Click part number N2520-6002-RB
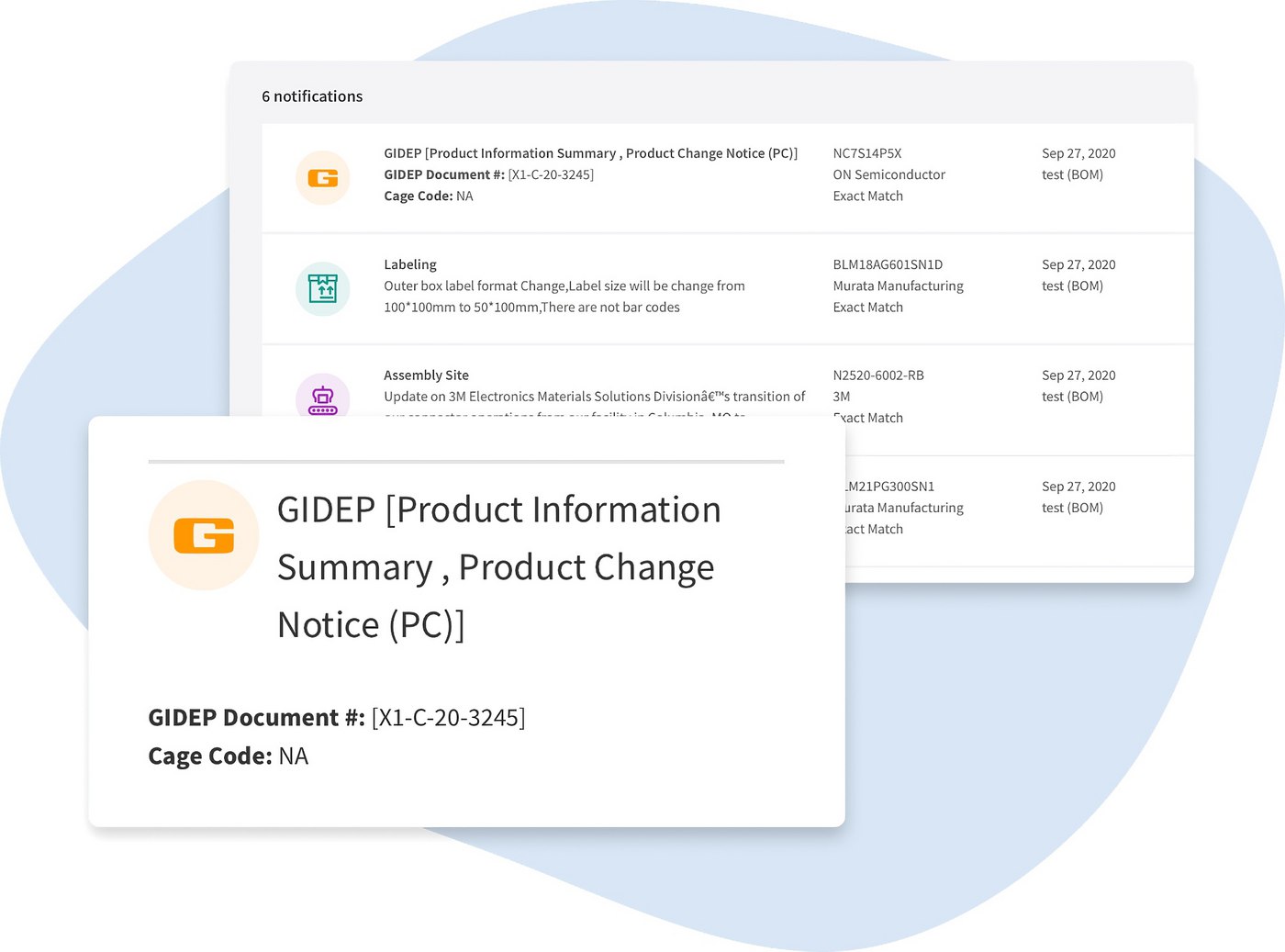Image resolution: width=1285 pixels, height=952 pixels. click(x=878, y=375)
